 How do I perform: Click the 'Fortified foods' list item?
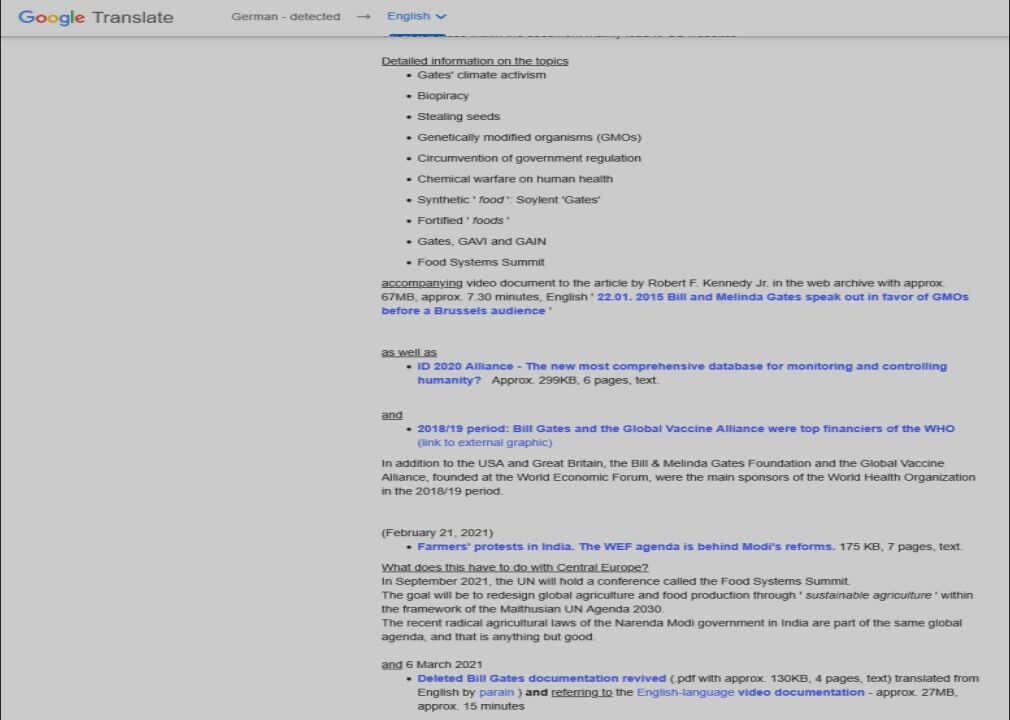(463, 221)
